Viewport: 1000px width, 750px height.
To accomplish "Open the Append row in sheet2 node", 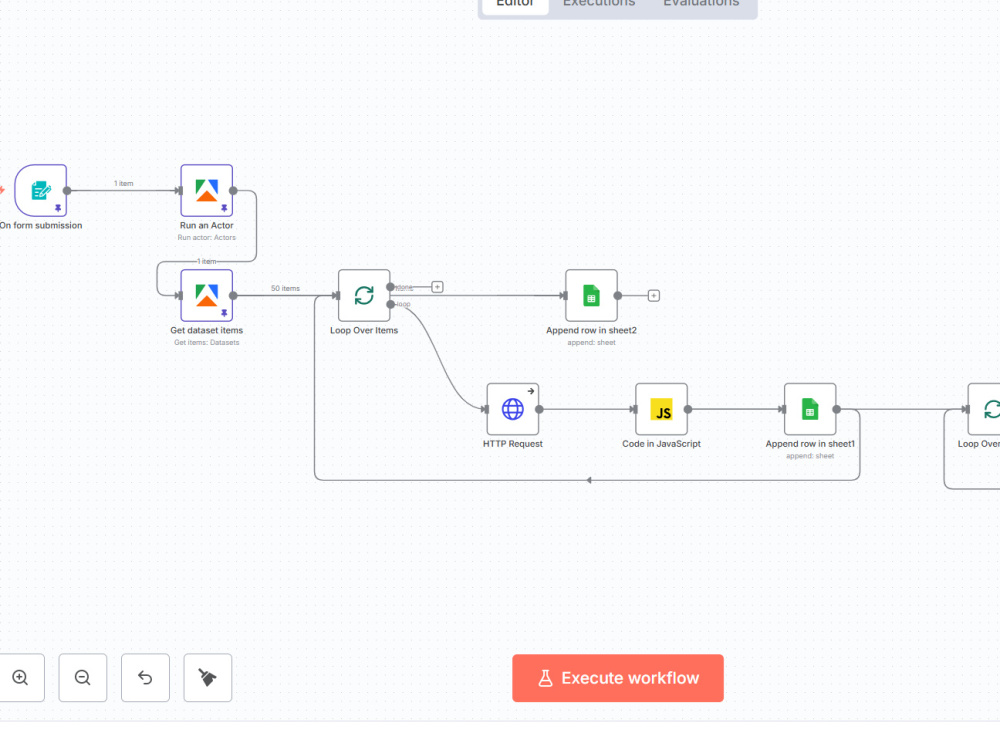I will tap(591, 295).
